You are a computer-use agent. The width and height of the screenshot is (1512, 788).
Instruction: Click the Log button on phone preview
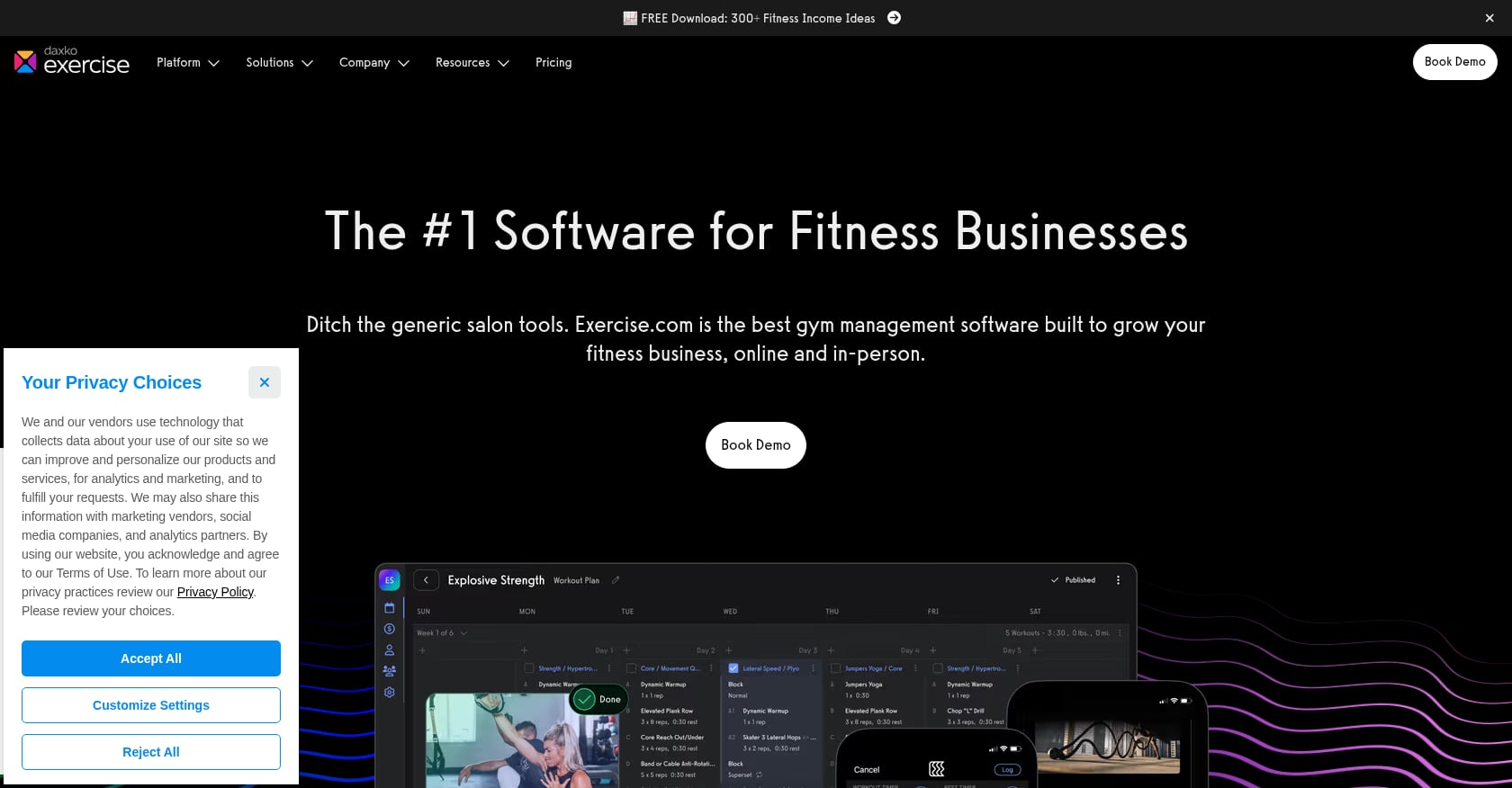(x=1007, y=770)
